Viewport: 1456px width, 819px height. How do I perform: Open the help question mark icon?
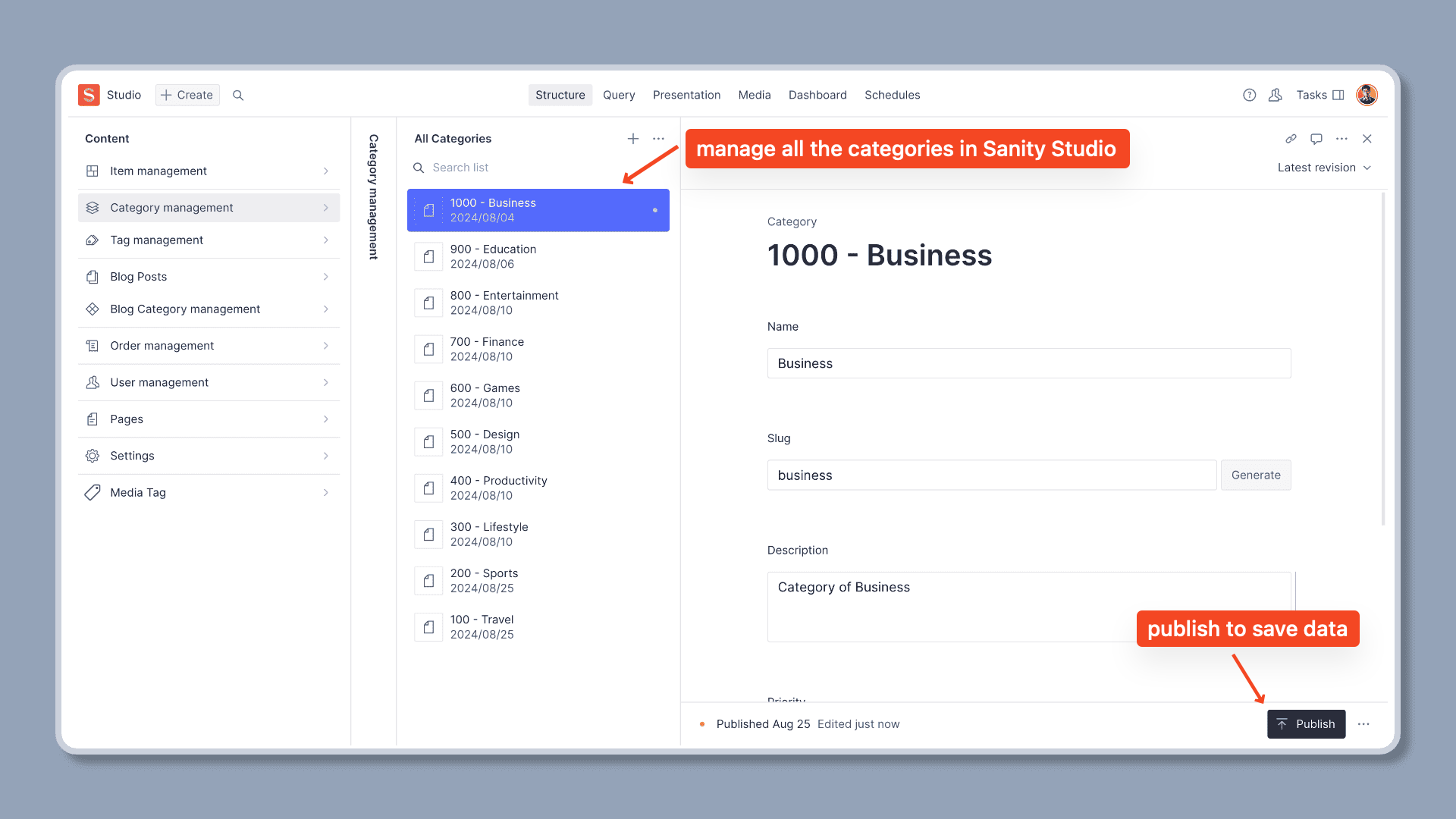(x=1250, y=96)
